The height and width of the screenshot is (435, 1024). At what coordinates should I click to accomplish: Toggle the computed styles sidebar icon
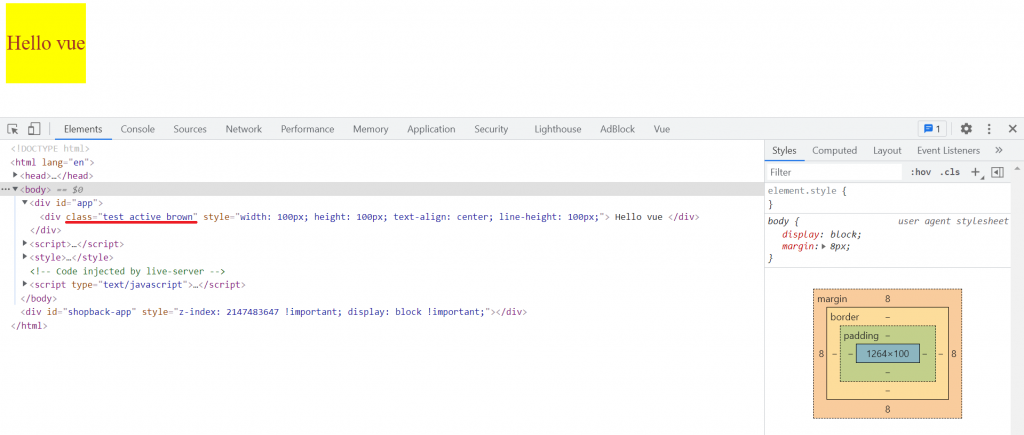pos(997,172)
